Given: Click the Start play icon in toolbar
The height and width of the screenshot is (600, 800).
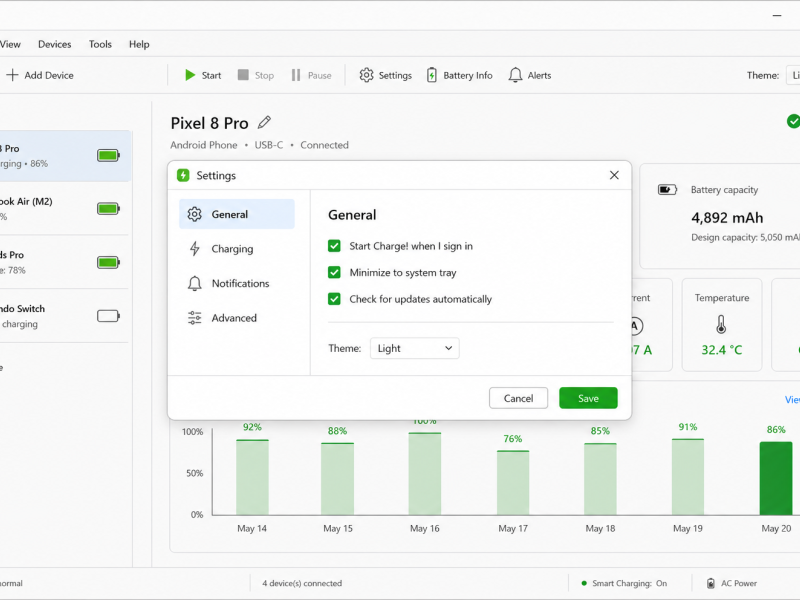Looking at the screenshot, I should 190,76.
